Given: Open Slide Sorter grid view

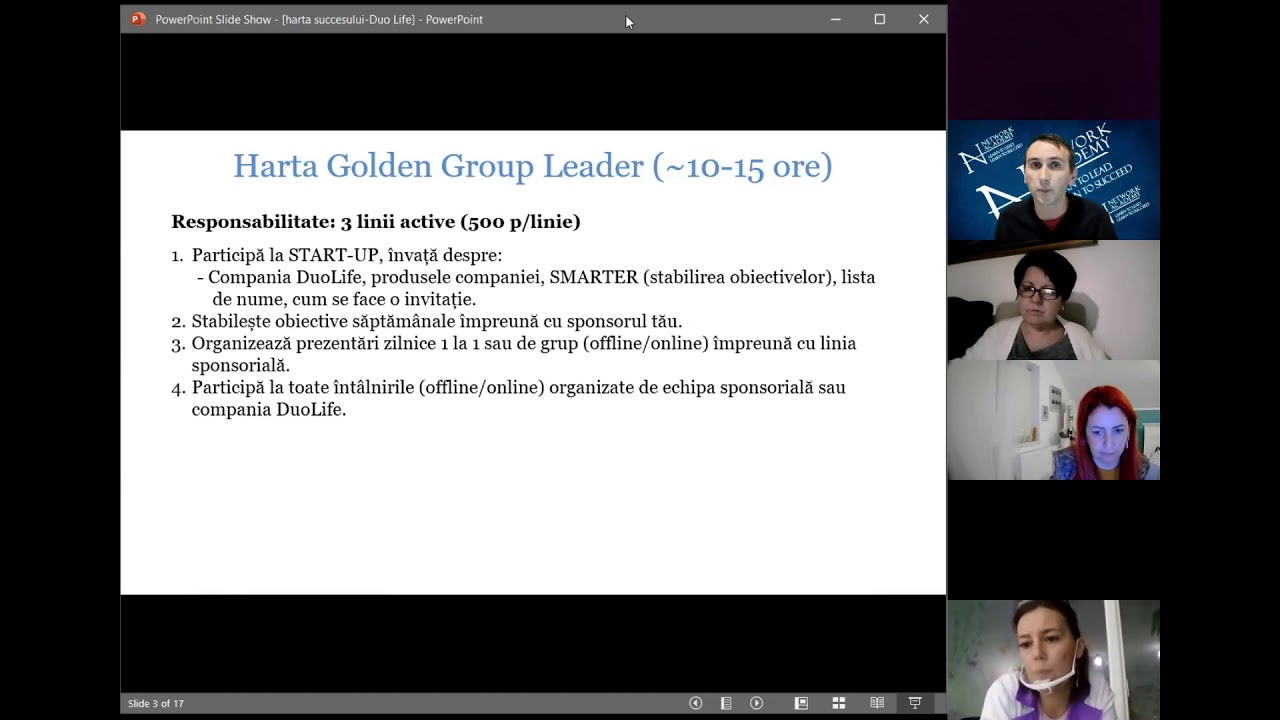Looking at the screenshot, I should tap(839, 703).
